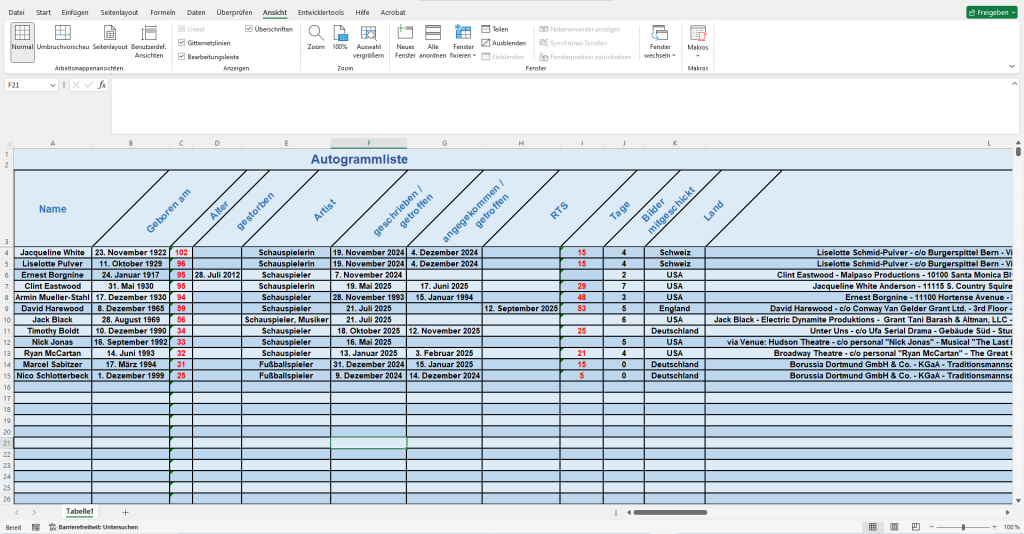Click Alle anordnen to arrange windows
1024x534 pixels.
pos(432,38)
